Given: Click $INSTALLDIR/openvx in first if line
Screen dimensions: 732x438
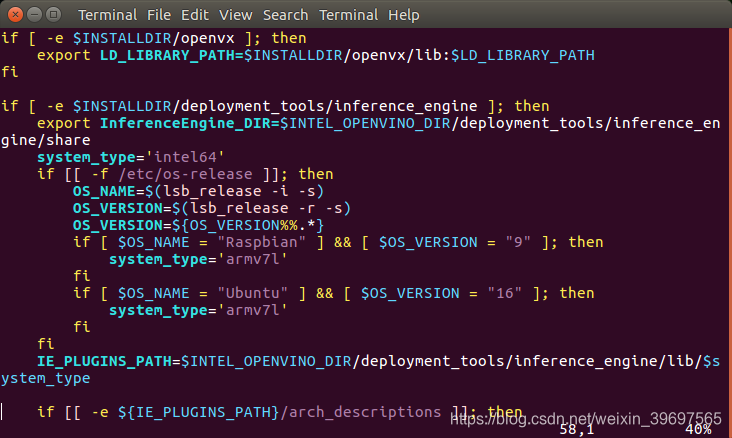Looking at the screenshot, I should (154, 38).
